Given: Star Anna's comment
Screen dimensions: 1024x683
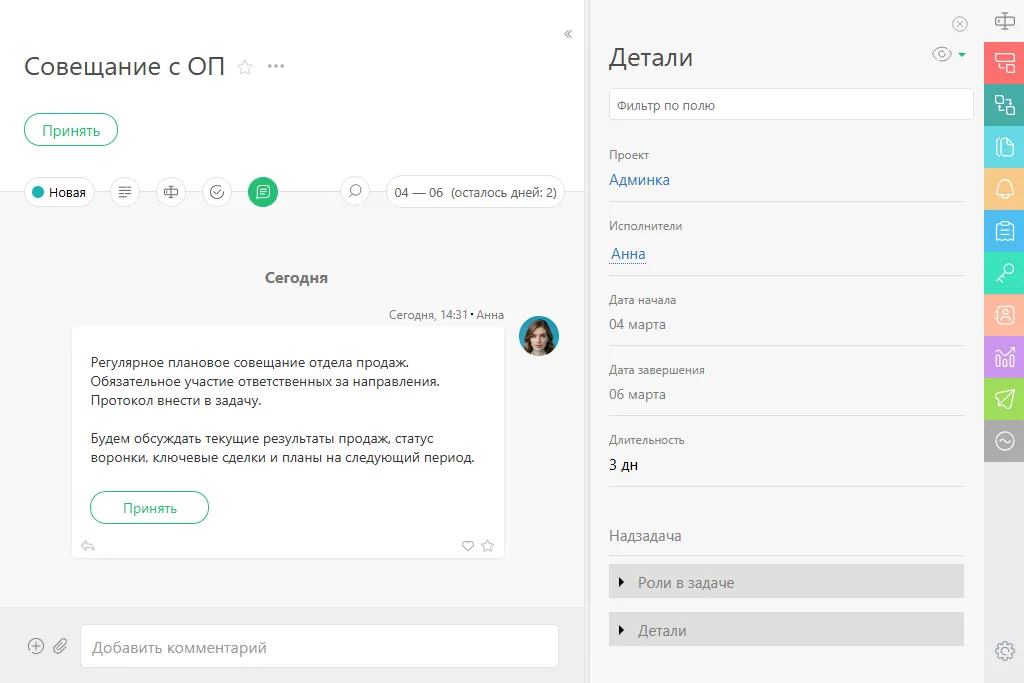Looking at the screenshot, I should pos(488,546).
